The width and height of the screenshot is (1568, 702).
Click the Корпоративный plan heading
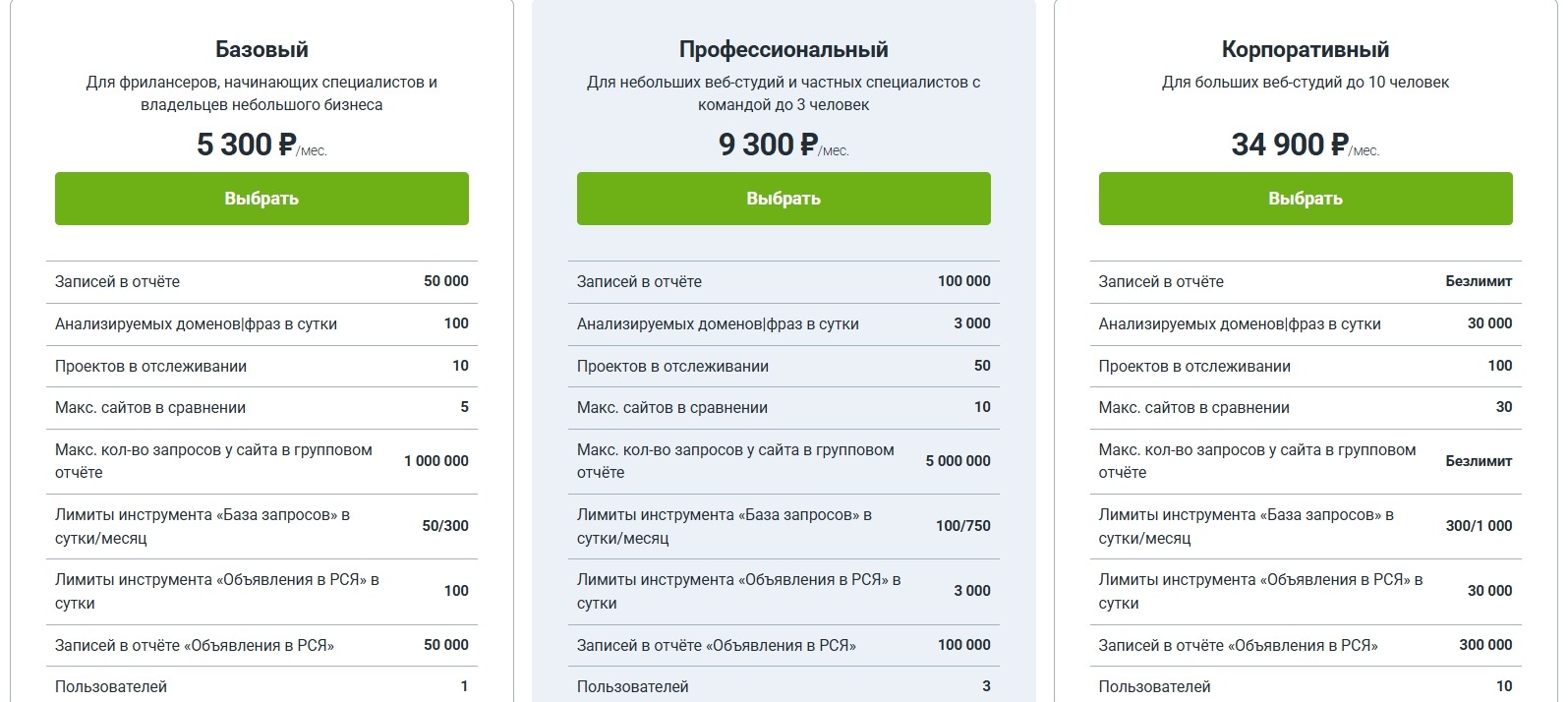tap(1305, 49)
